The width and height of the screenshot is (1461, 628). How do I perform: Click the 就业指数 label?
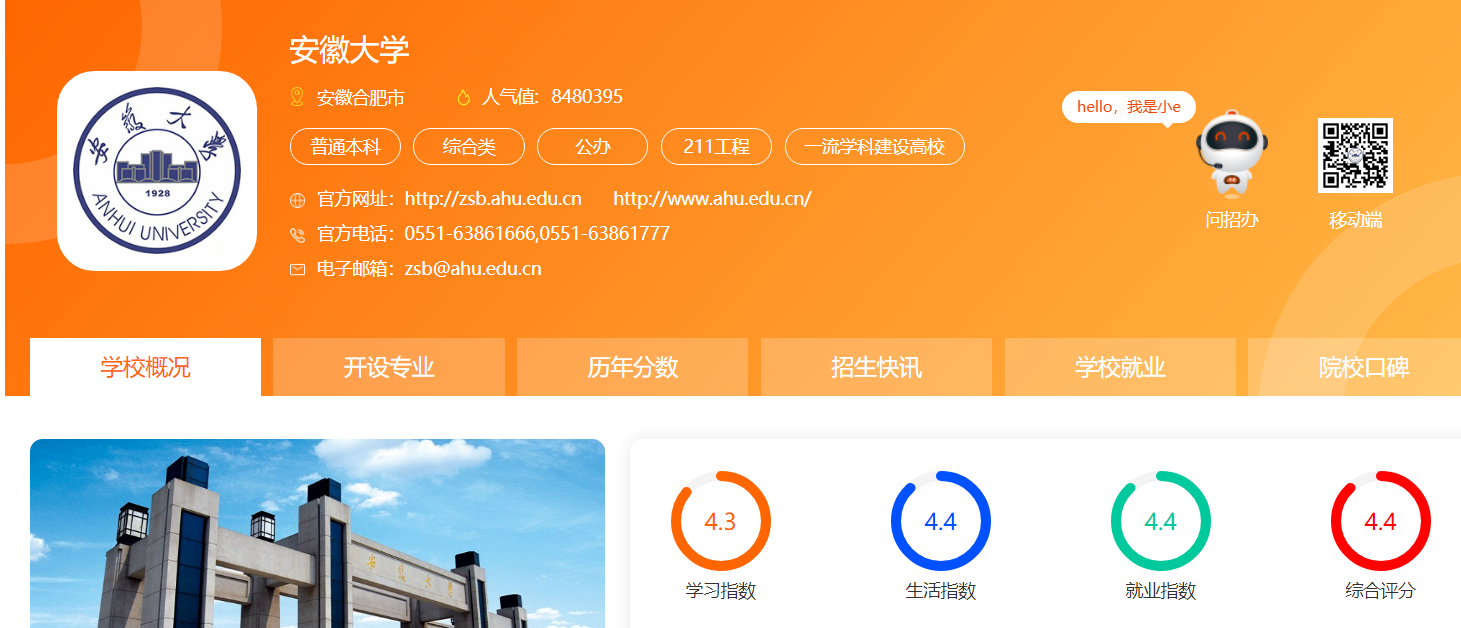click(x=1161, y=591)
